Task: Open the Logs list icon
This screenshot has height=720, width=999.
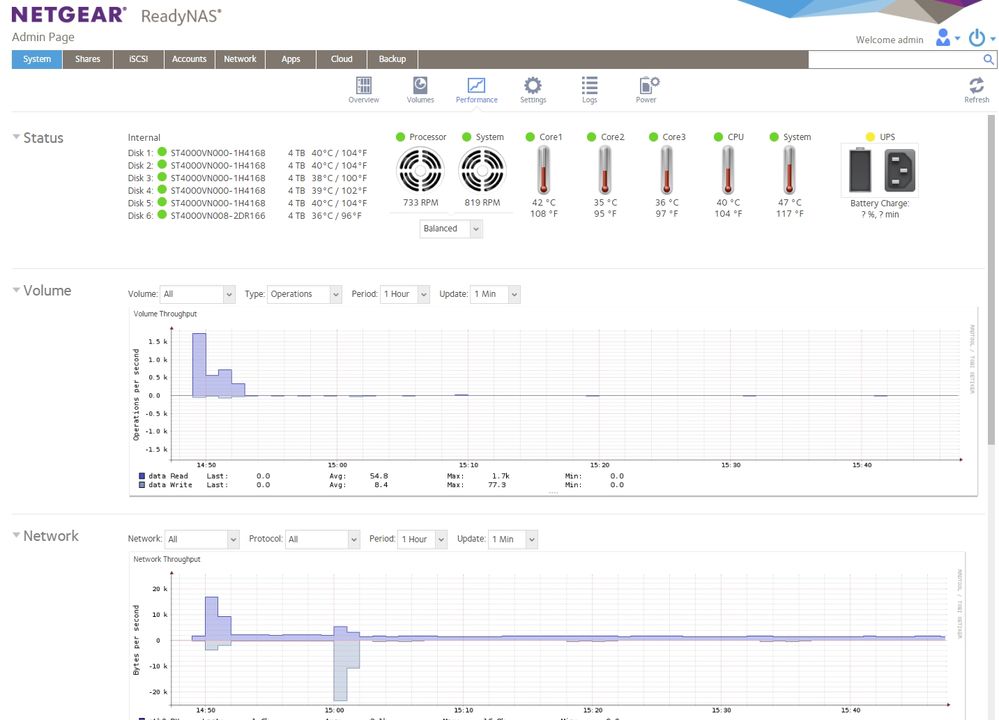Action: [x=589, y=85]
